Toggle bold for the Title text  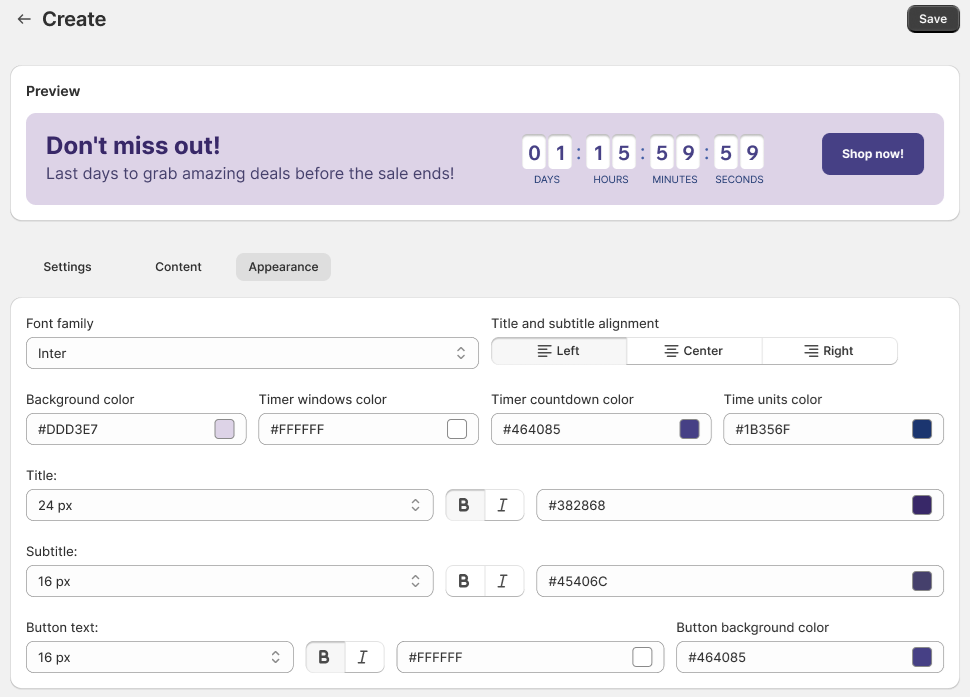pyautogui.click(x=465, y=506)
